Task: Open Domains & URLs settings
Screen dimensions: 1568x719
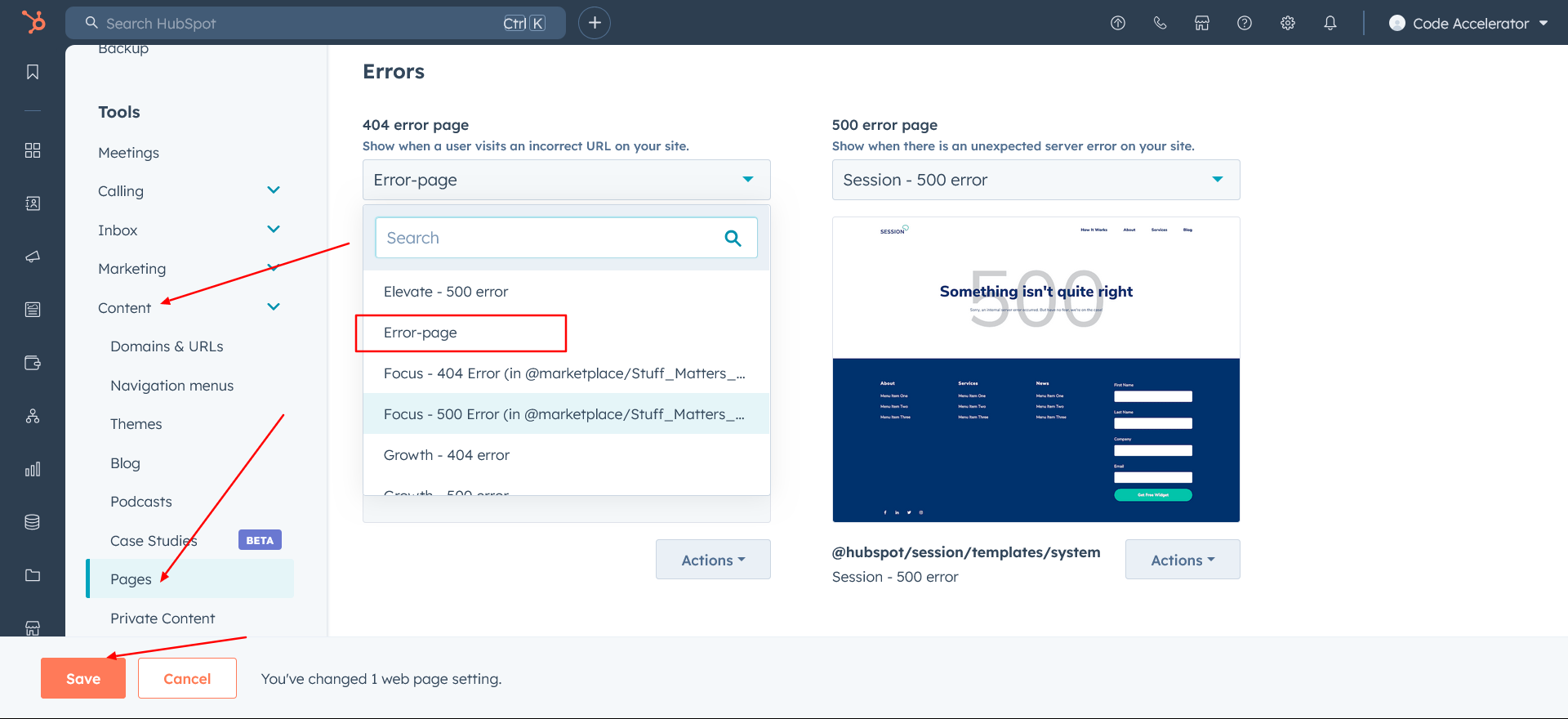Action: pyautogui.click(x=167, y=346)
